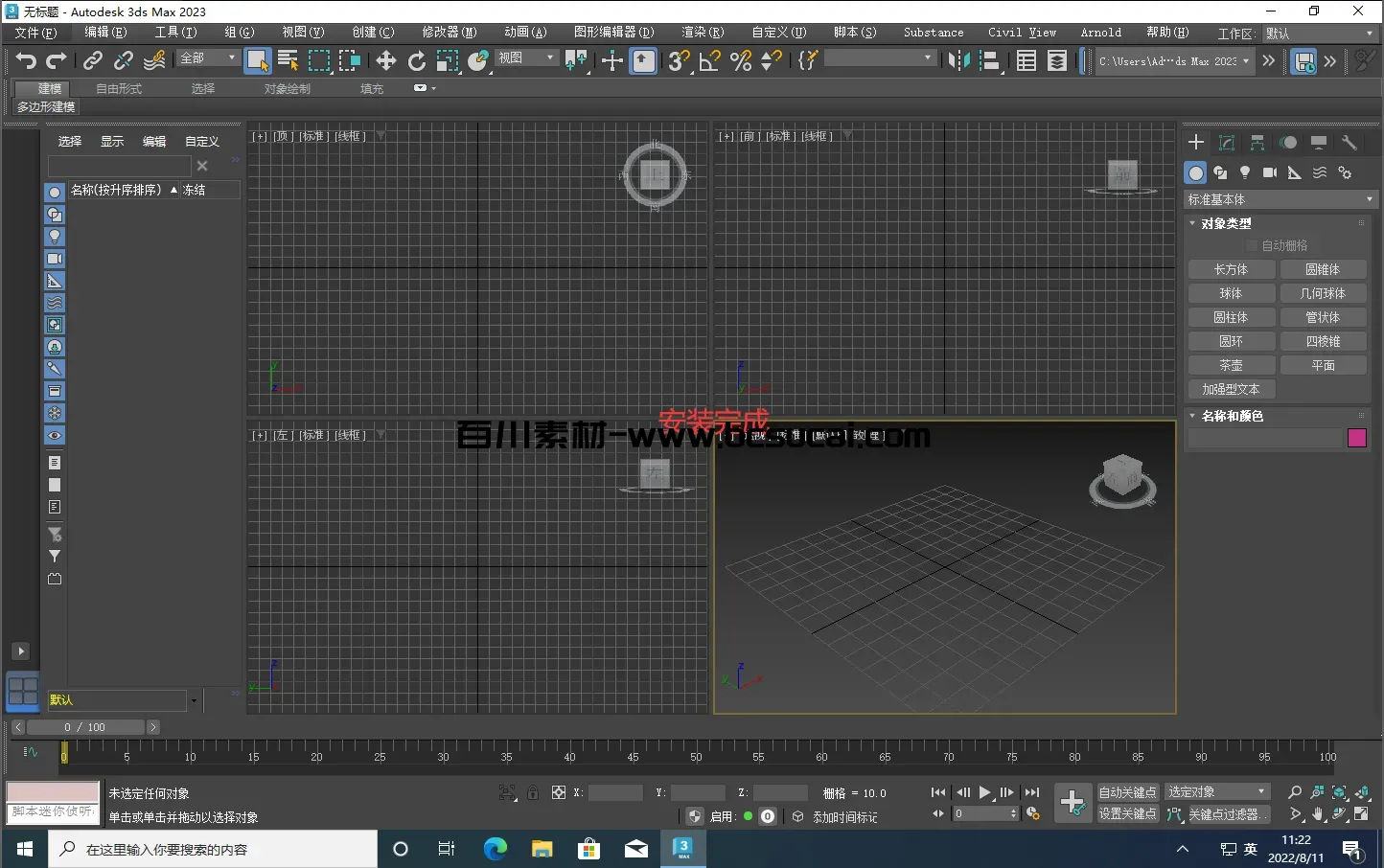Image resolution: width=1384 pixels, height=868 pixels.
Task: Click the Undo arrow in main toolbar
Action: click(x=26, y=60)
